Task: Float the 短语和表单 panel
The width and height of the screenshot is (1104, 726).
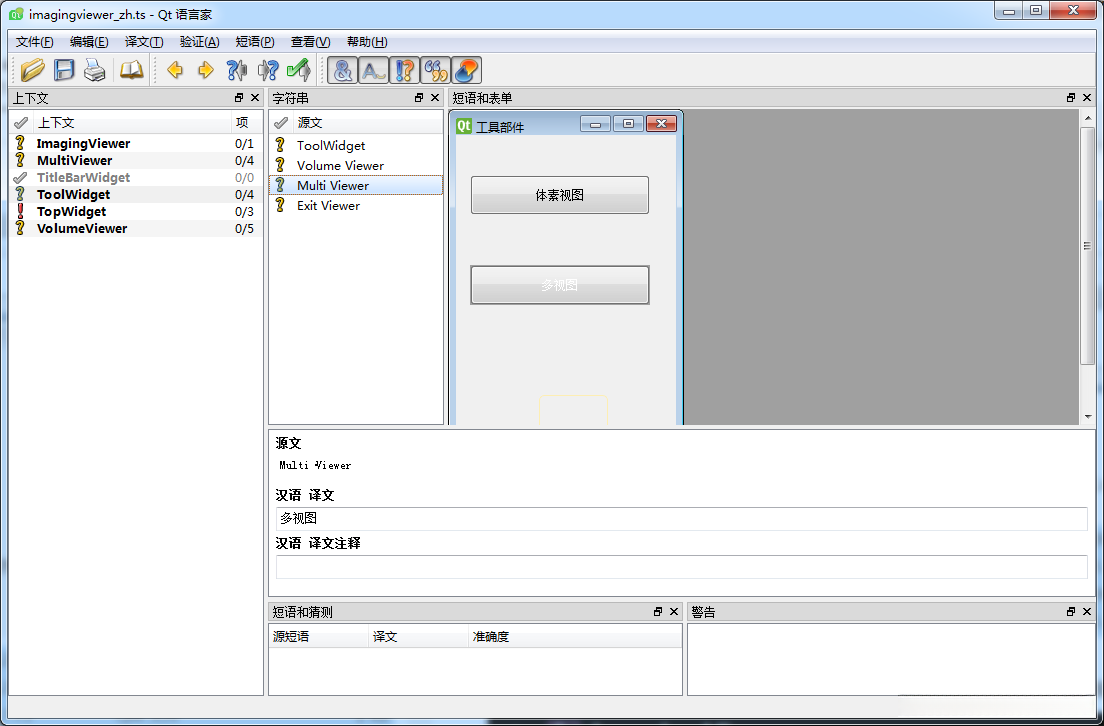Action: (x=1071, y=98)
